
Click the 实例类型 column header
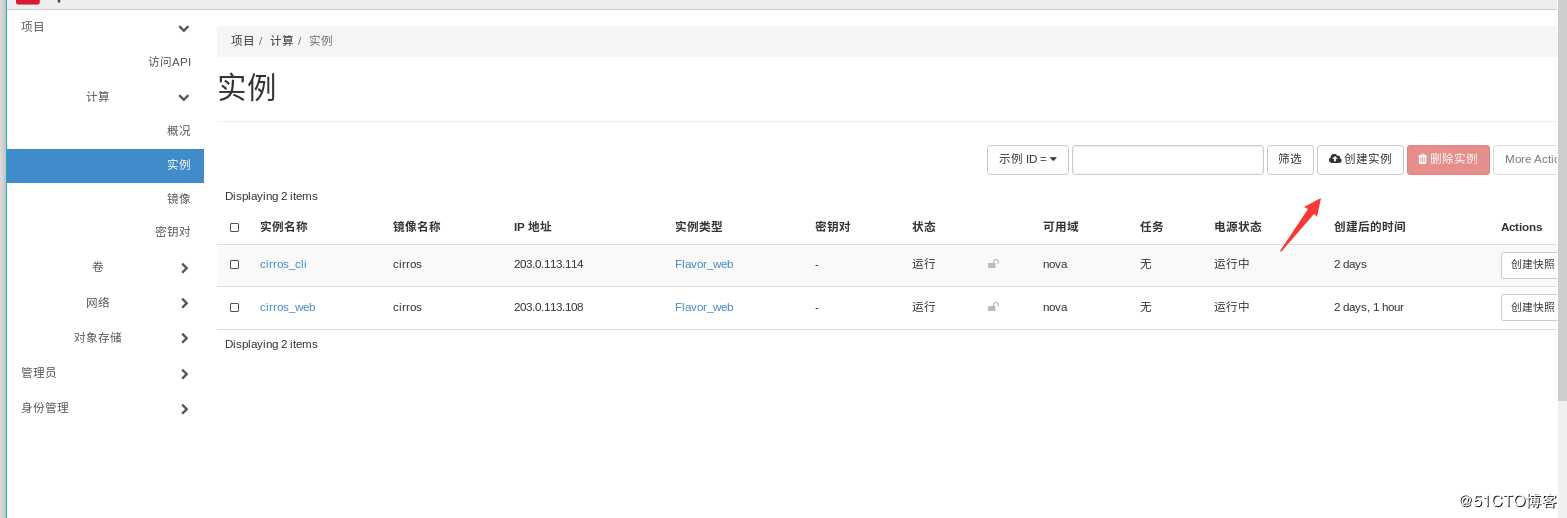click(699, 227)
